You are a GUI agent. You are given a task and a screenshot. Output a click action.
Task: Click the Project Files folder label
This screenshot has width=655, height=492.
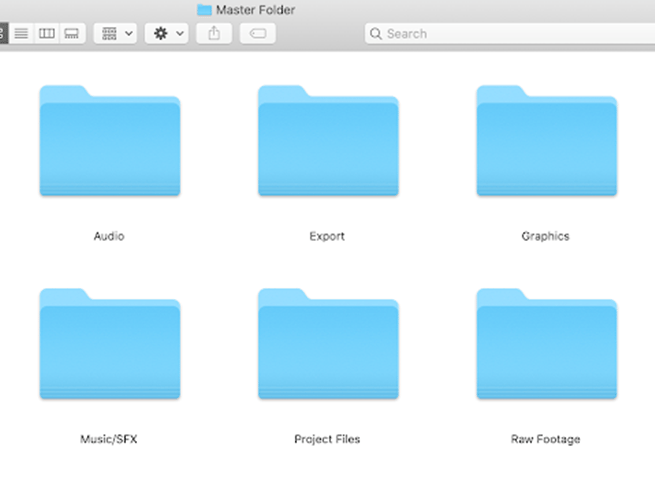pyautogui.click(x=327, y=439)
